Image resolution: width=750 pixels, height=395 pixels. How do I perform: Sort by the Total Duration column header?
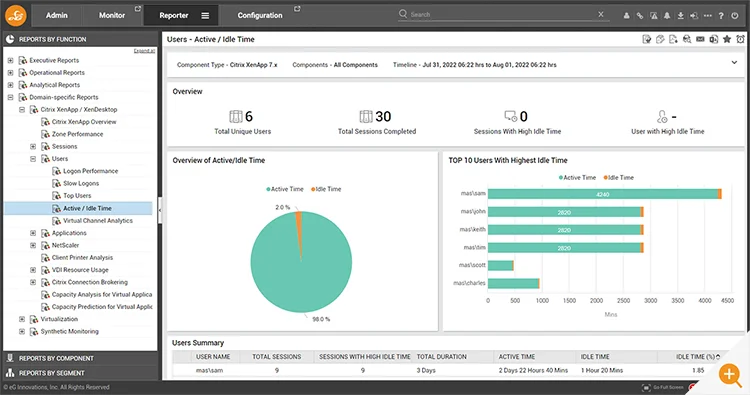[x=441, y=357]
